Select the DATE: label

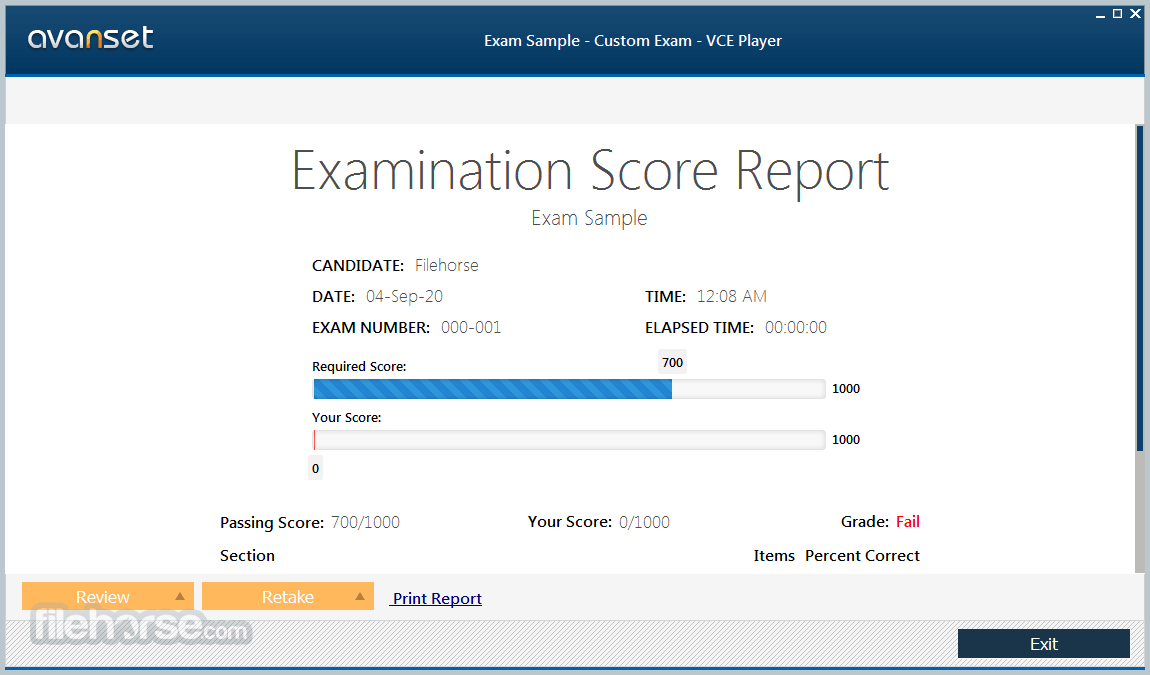click(333, 296)
